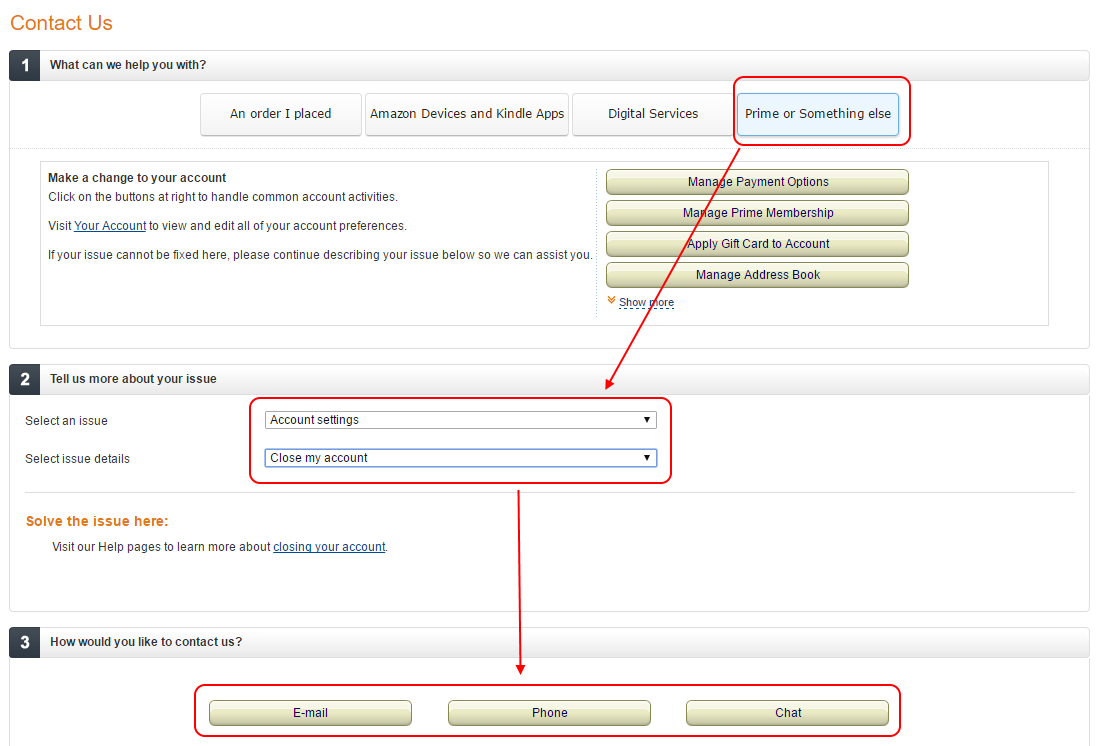Choose Amazon Devices and Kindle Apps tab
Viewport: 1102px width, 746px height.
point(467,114)
